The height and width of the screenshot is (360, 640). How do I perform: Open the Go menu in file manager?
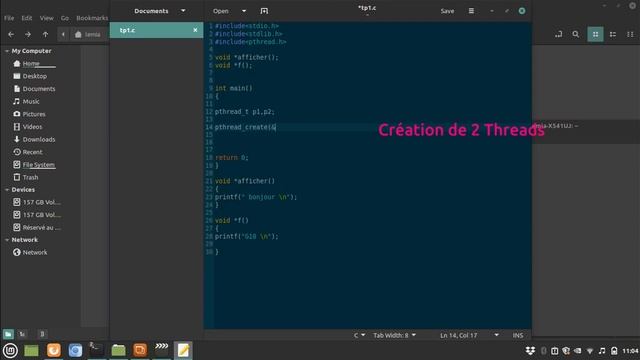64,18
